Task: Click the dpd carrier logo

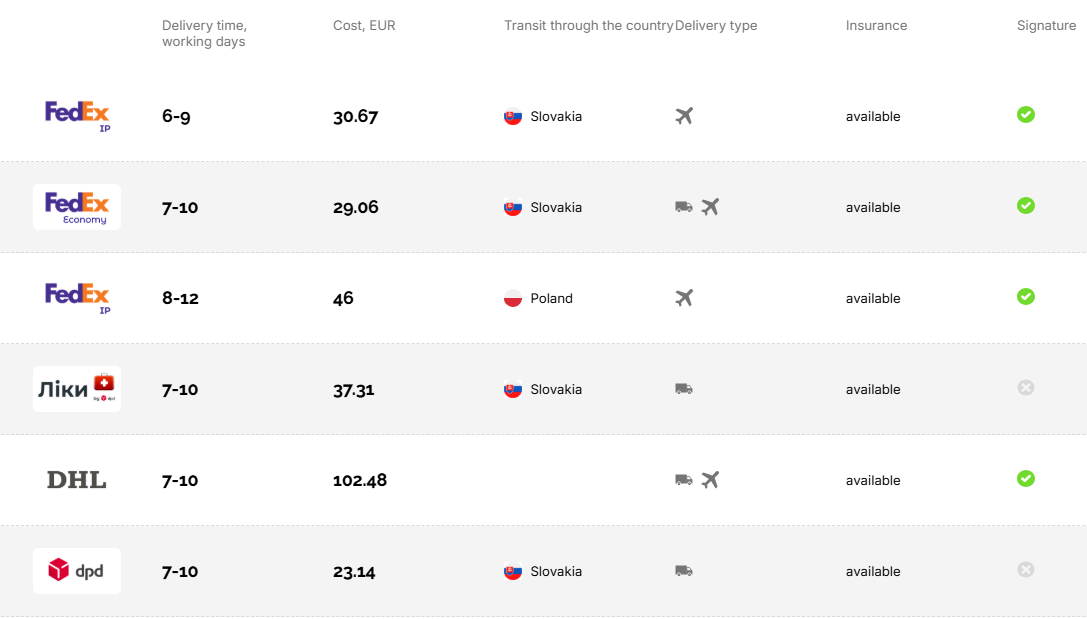Action: tap(77, 571)
